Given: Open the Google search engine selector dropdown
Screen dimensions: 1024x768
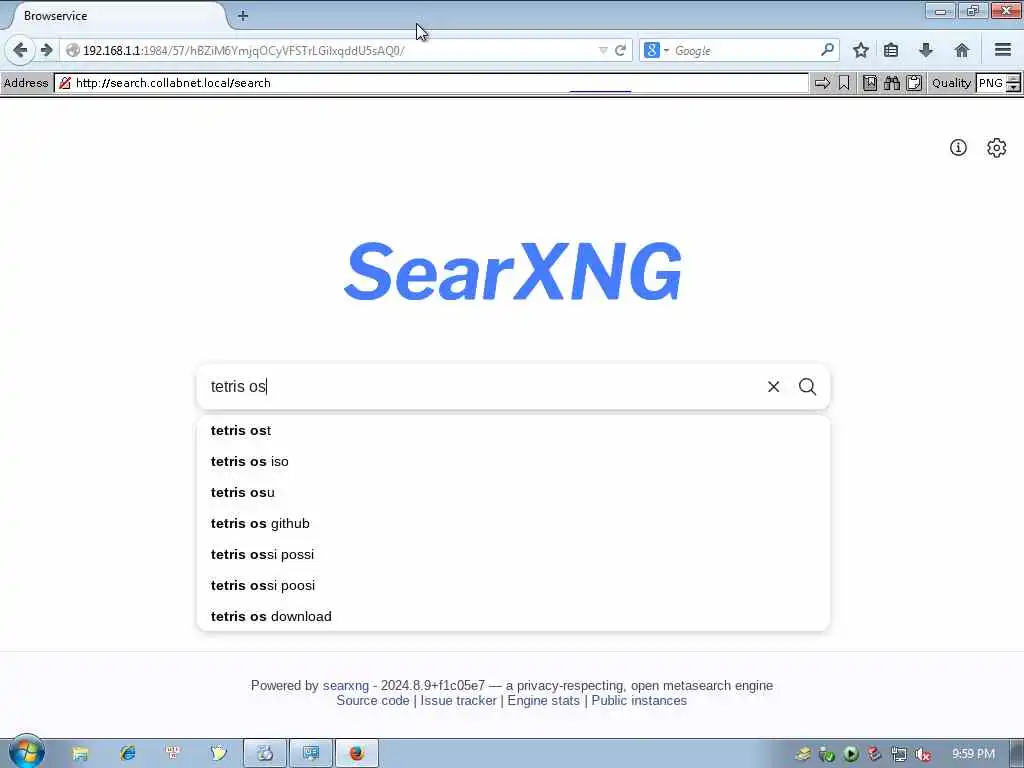Looking at the screenshot, I should (656, 50).
